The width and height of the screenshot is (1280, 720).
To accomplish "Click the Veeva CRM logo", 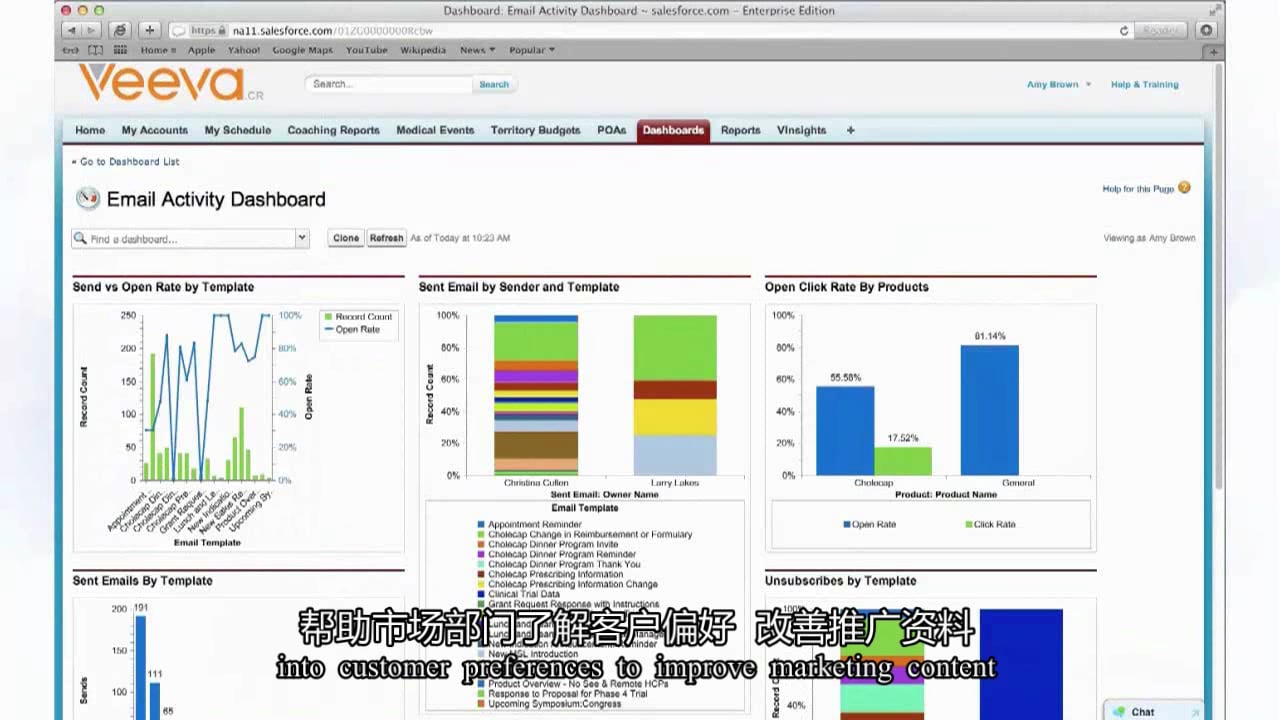I will click(171, 83).
